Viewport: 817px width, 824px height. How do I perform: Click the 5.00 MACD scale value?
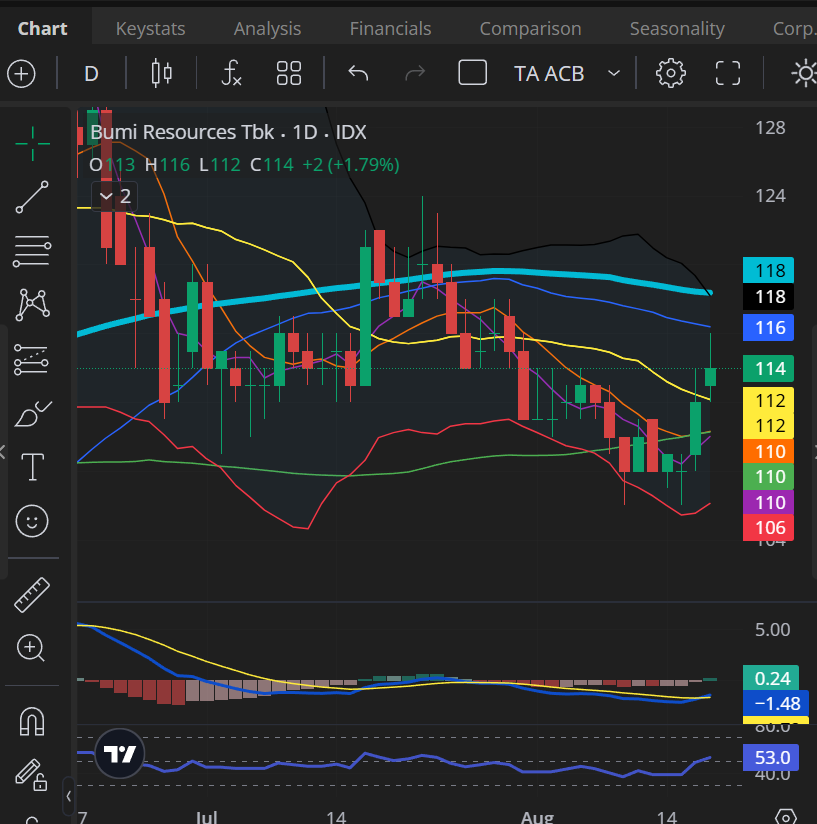tap(772, 630)
